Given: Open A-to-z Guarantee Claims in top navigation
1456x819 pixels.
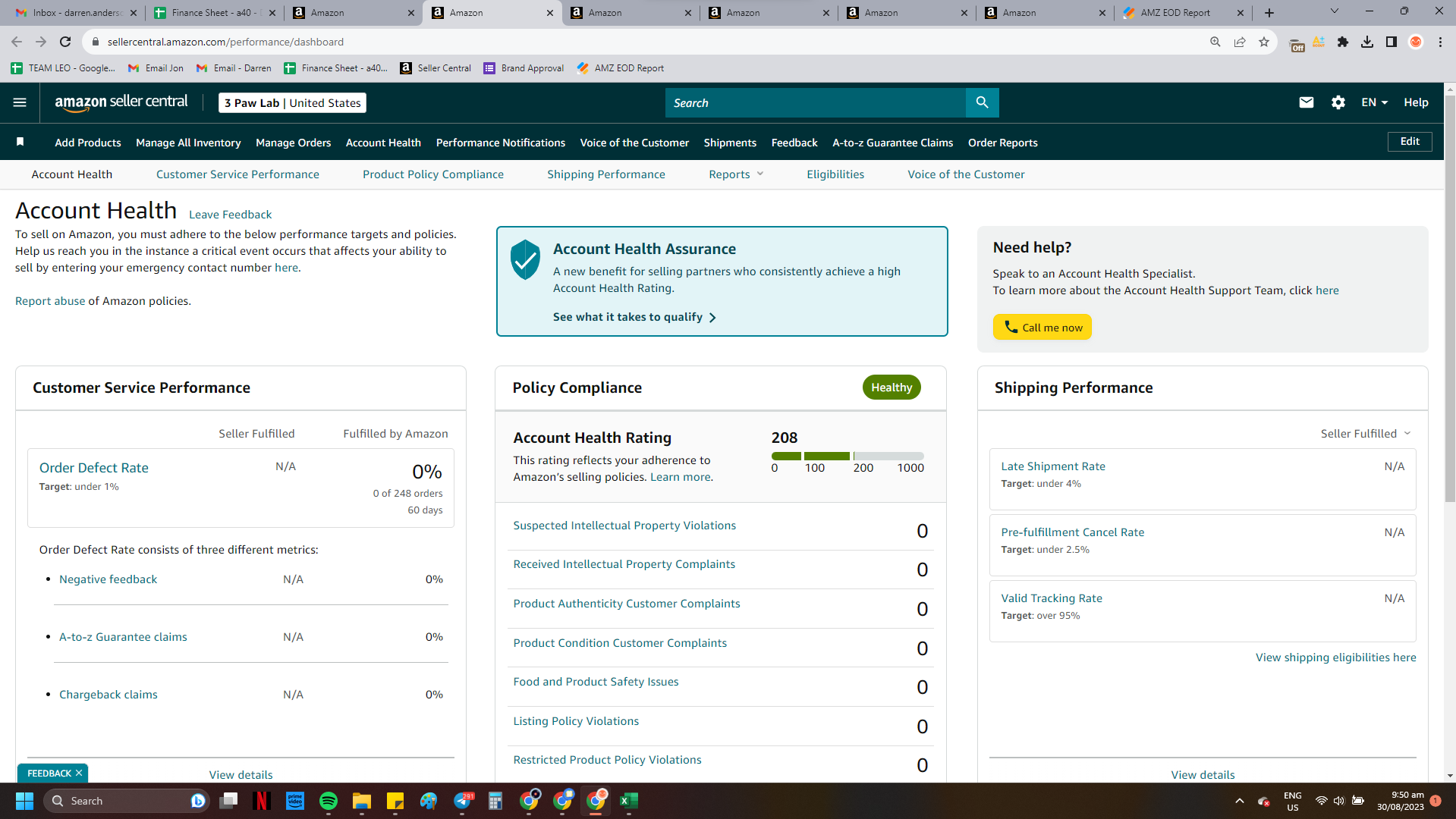Looking at the screenshot, I should click(x=892, y=143).
